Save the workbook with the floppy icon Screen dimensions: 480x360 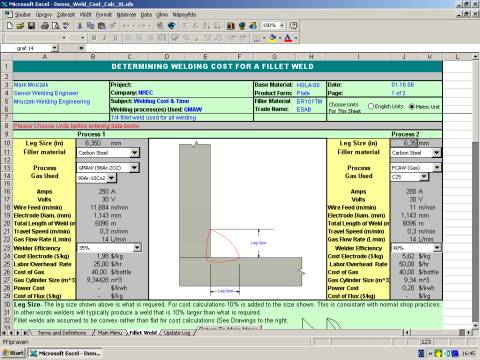tap(31, 26)
